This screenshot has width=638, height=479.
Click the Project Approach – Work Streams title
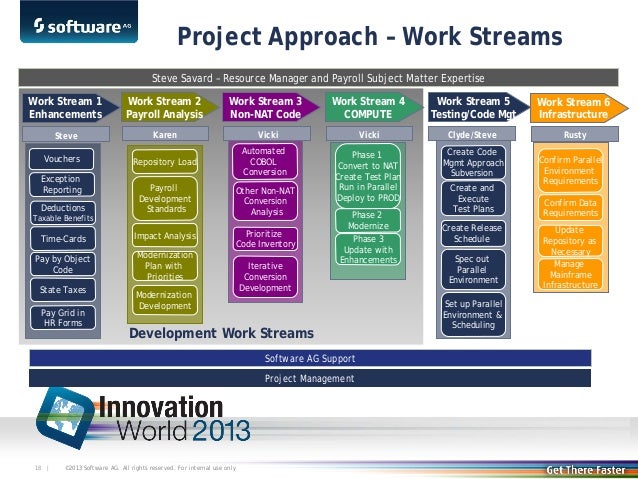click(370, 37)
